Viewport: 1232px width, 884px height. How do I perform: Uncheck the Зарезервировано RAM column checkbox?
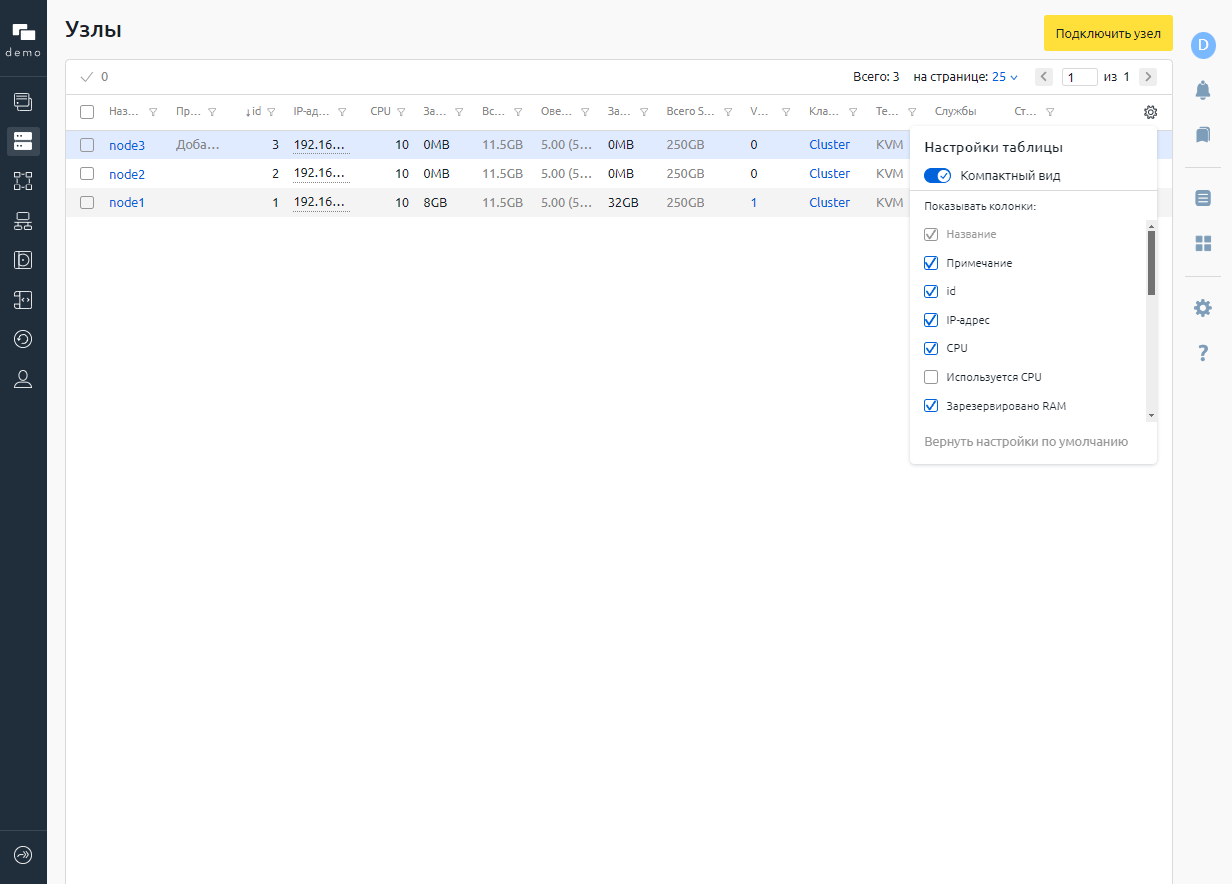(x=931, y=406)
